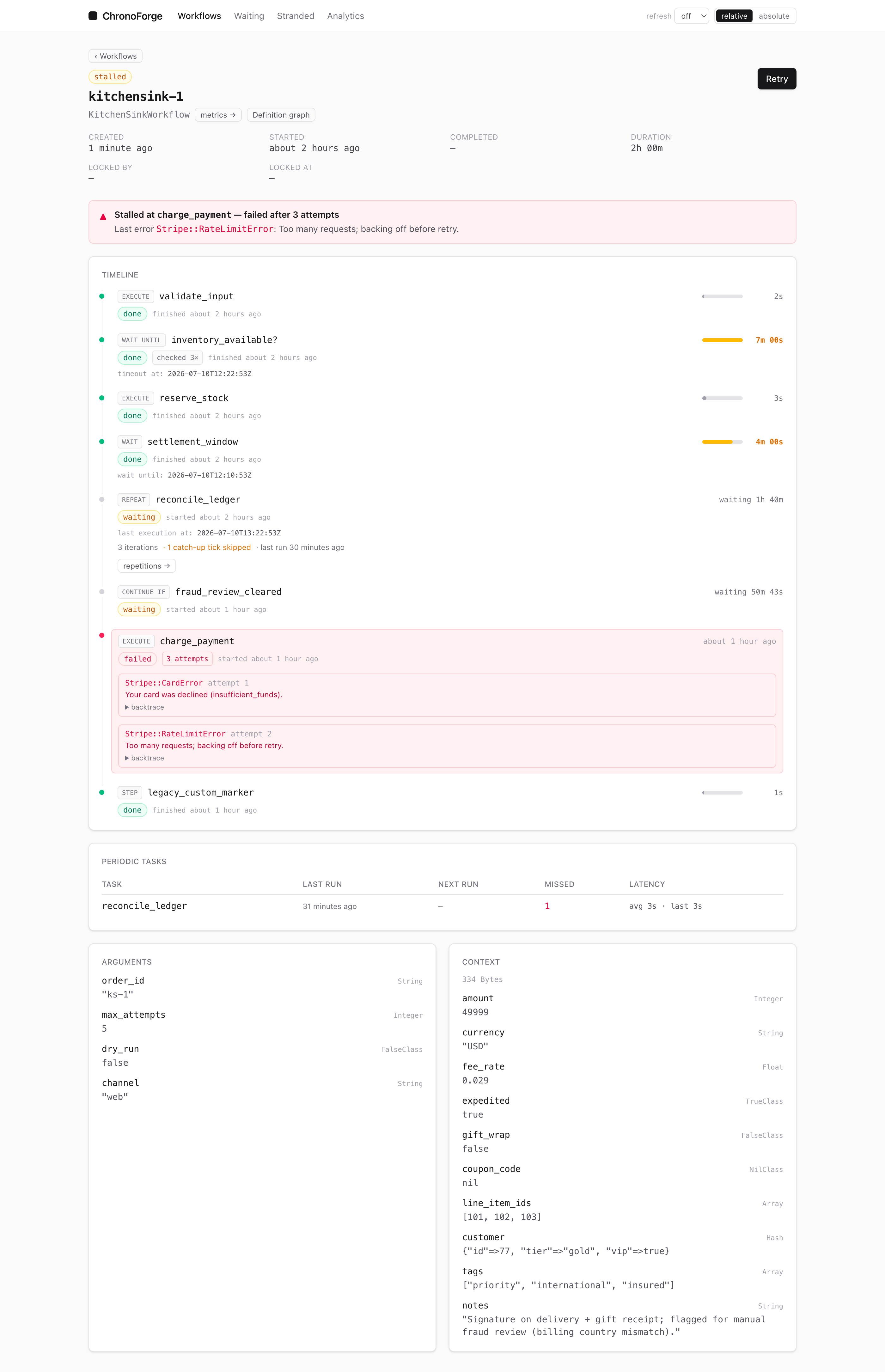Click the order_id argument name

click(123, 981)
